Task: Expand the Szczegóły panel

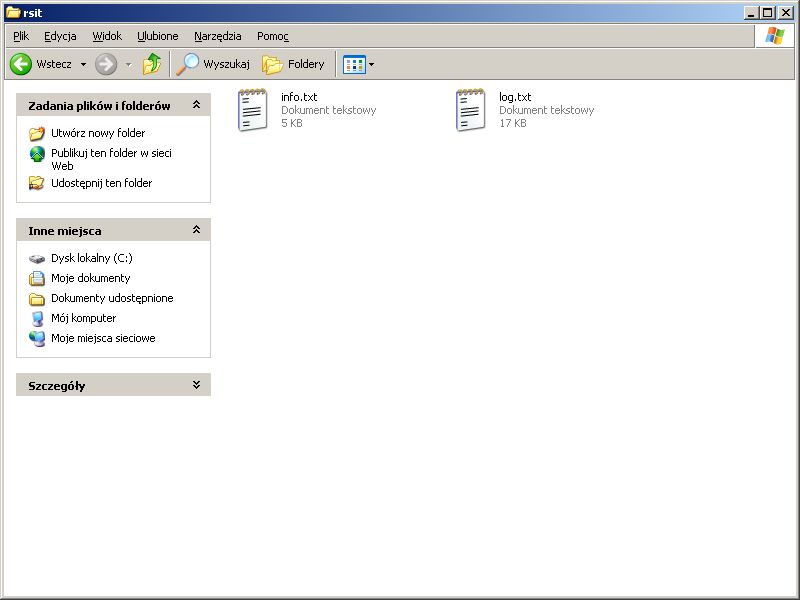Action: [196, 385]
